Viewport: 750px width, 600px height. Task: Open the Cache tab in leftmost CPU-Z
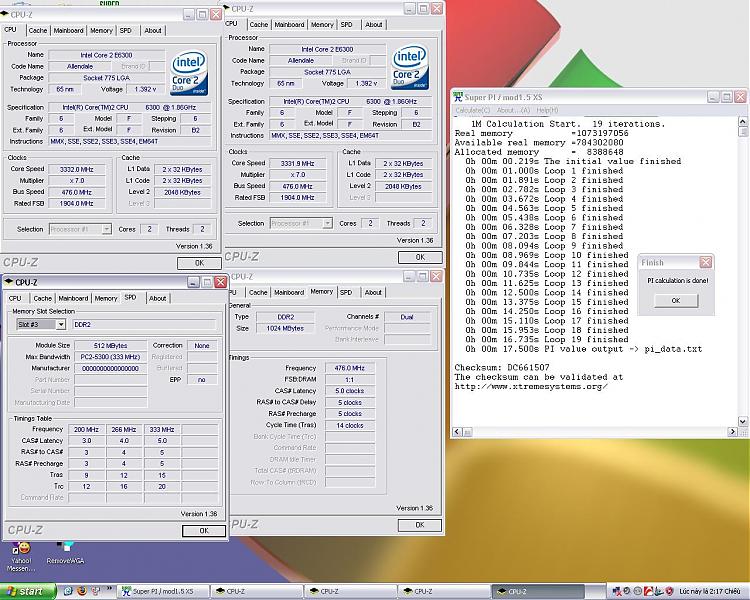[x=38, y=30]
